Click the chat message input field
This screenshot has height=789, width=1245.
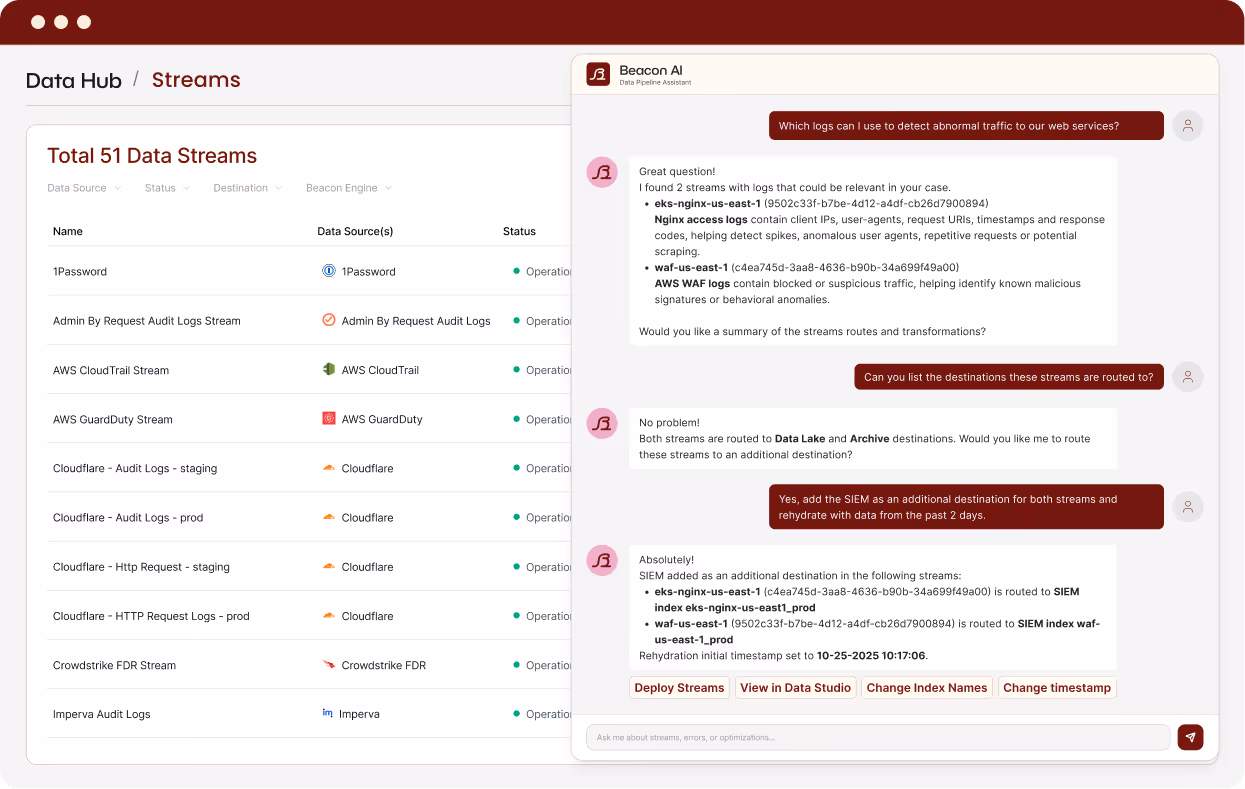coord(877,737)
